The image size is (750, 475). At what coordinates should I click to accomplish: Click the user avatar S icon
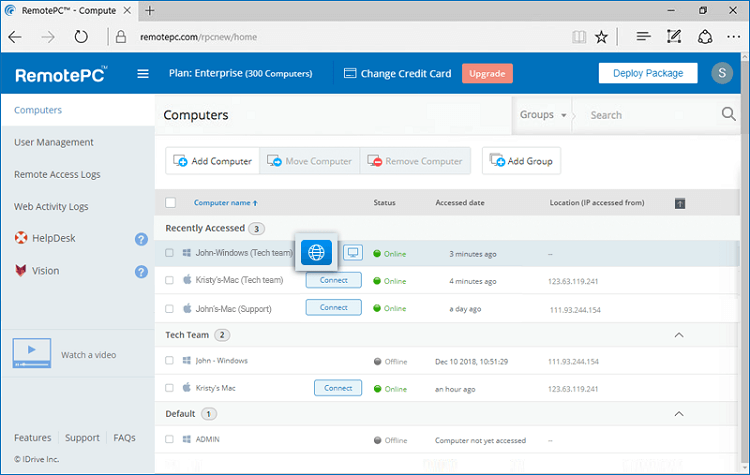(x=722, y=73)
